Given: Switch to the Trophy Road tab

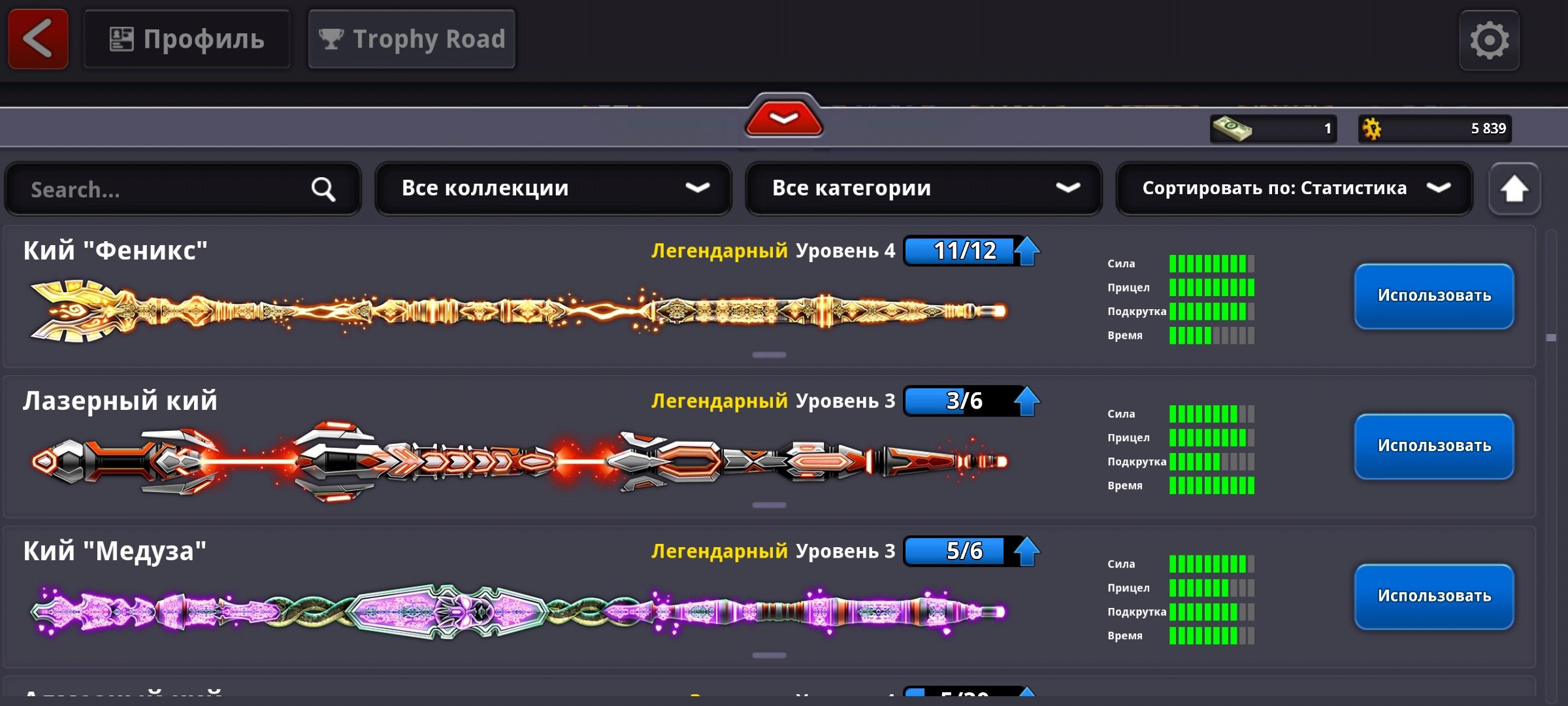Looking at the screenshot, I should pos(412,39).
